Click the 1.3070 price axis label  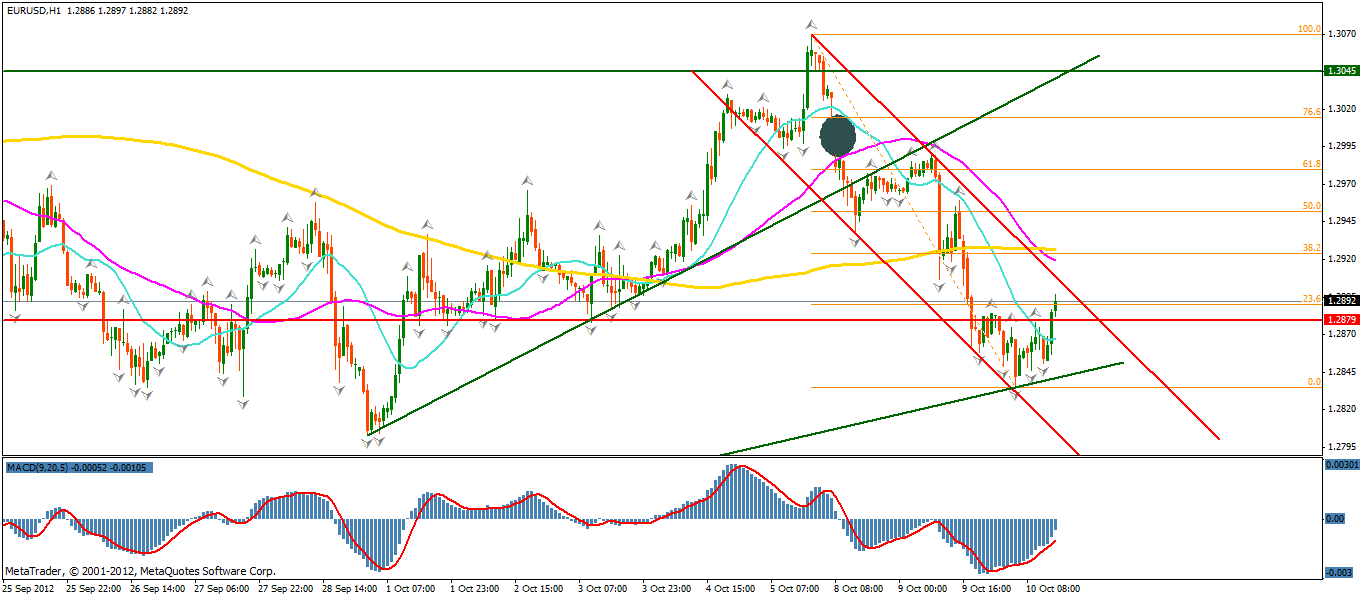coord(1340,34)
